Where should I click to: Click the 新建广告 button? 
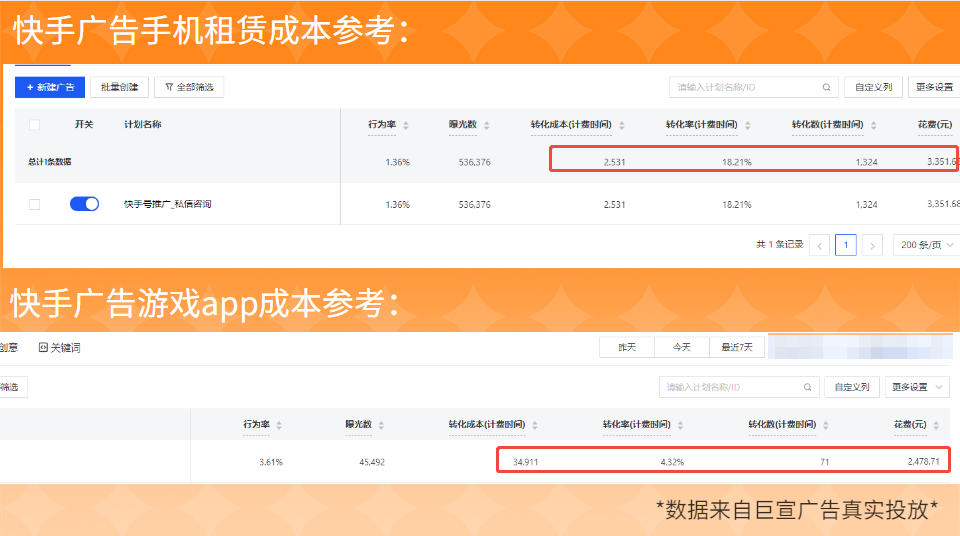coord(50,87)
